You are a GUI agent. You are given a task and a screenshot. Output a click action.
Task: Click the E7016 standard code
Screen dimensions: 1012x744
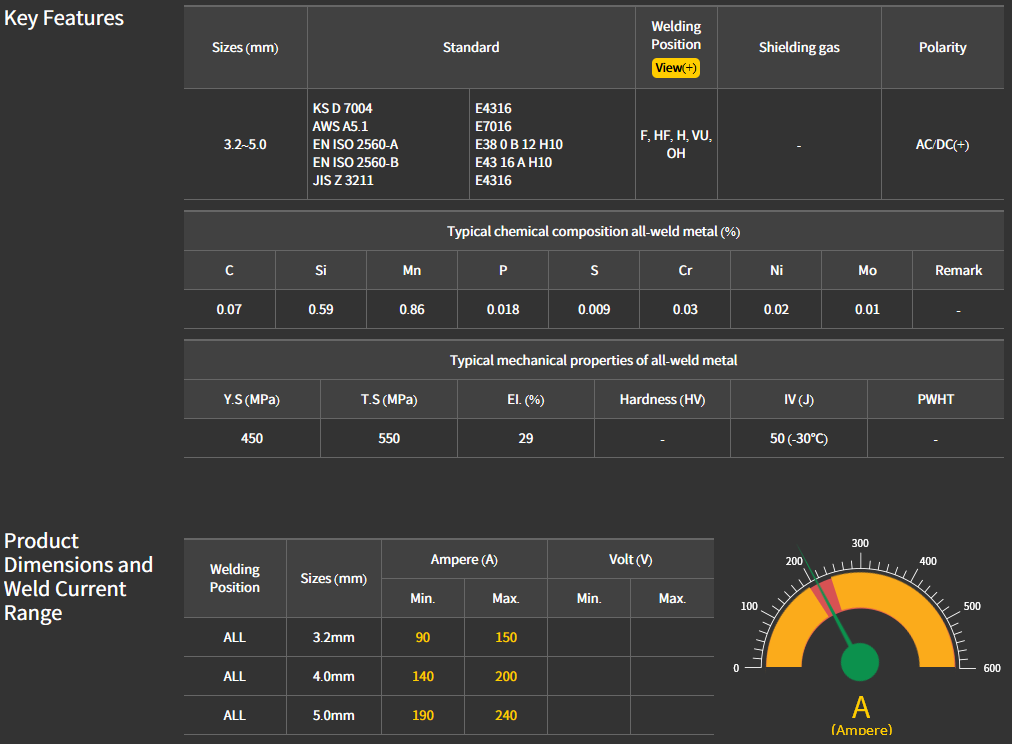494,126
